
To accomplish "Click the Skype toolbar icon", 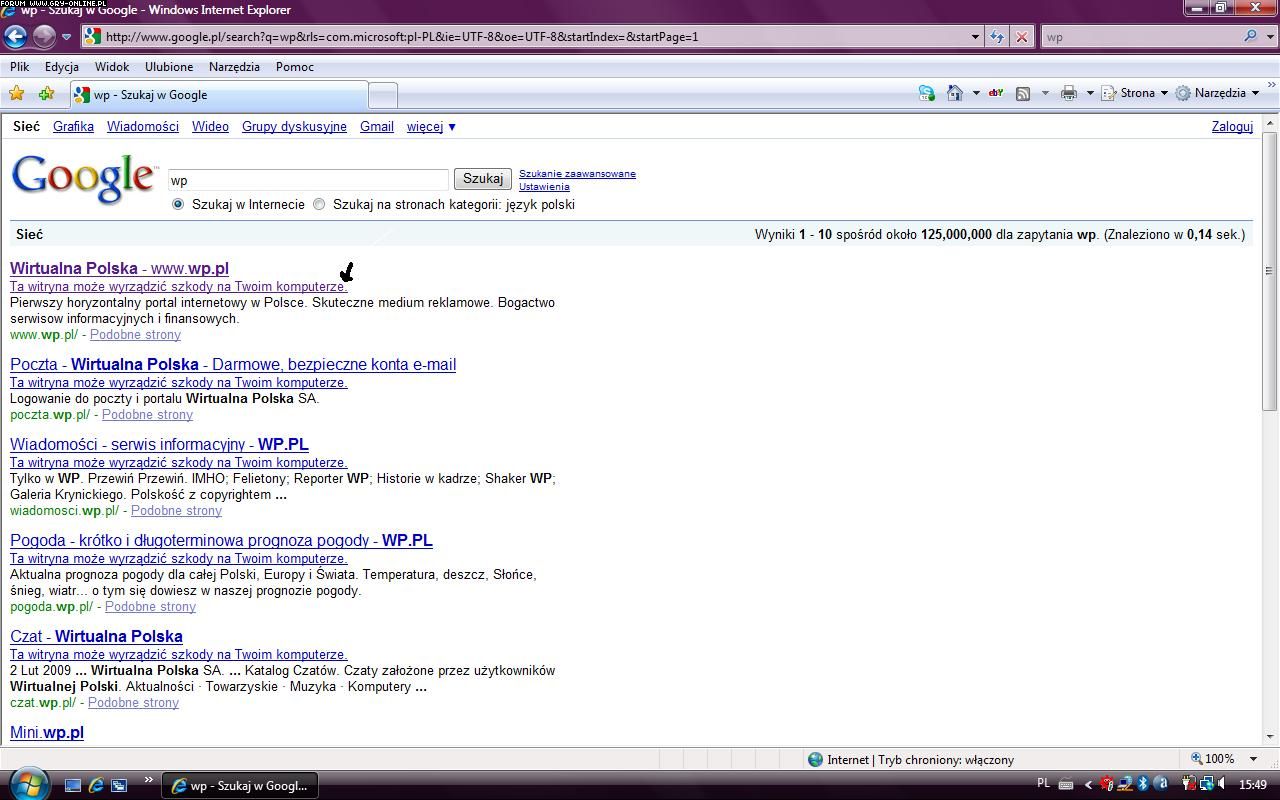I will [x=926, y=93].
